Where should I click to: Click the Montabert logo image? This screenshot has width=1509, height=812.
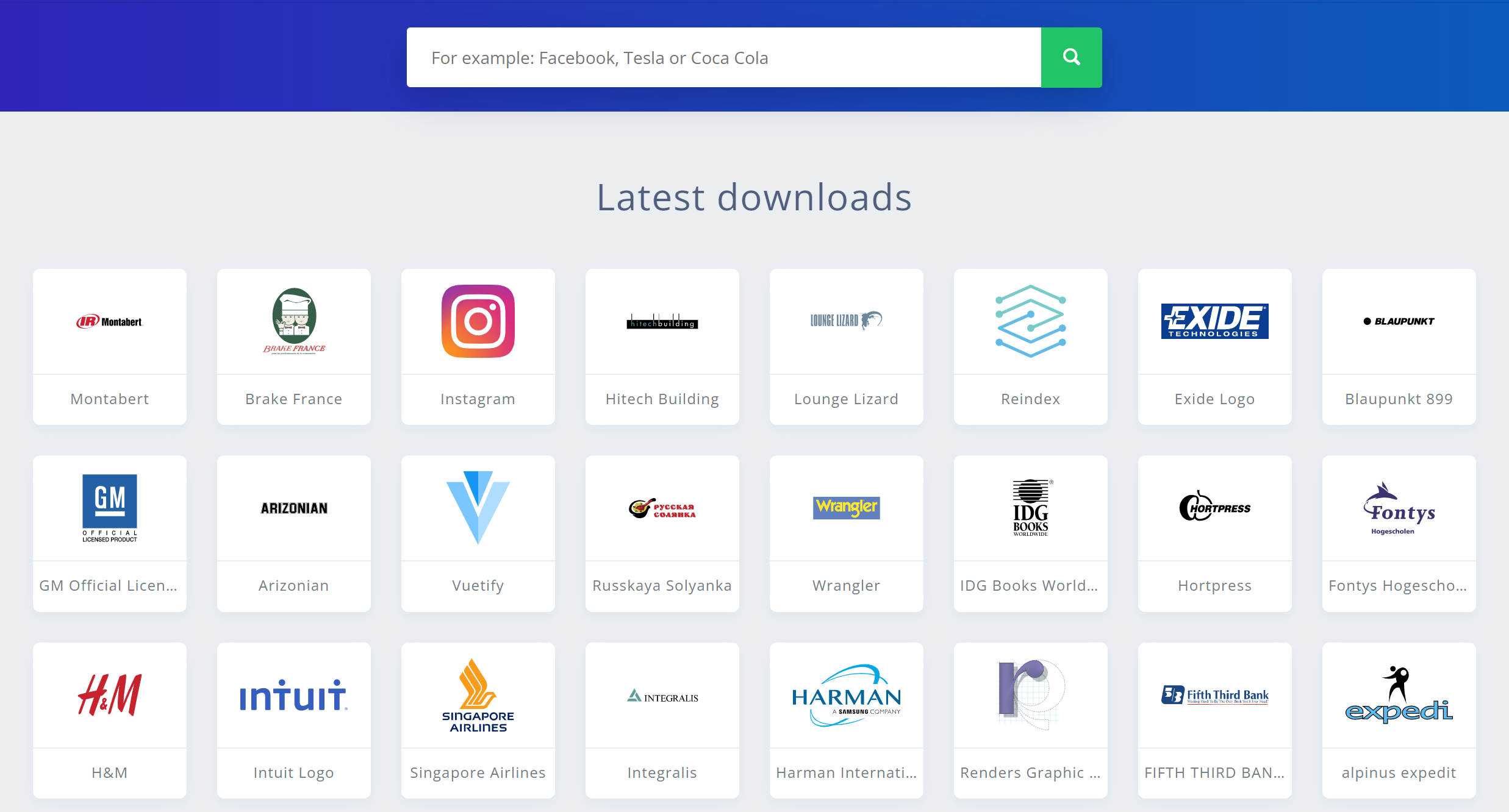click(x=110, y=321)
